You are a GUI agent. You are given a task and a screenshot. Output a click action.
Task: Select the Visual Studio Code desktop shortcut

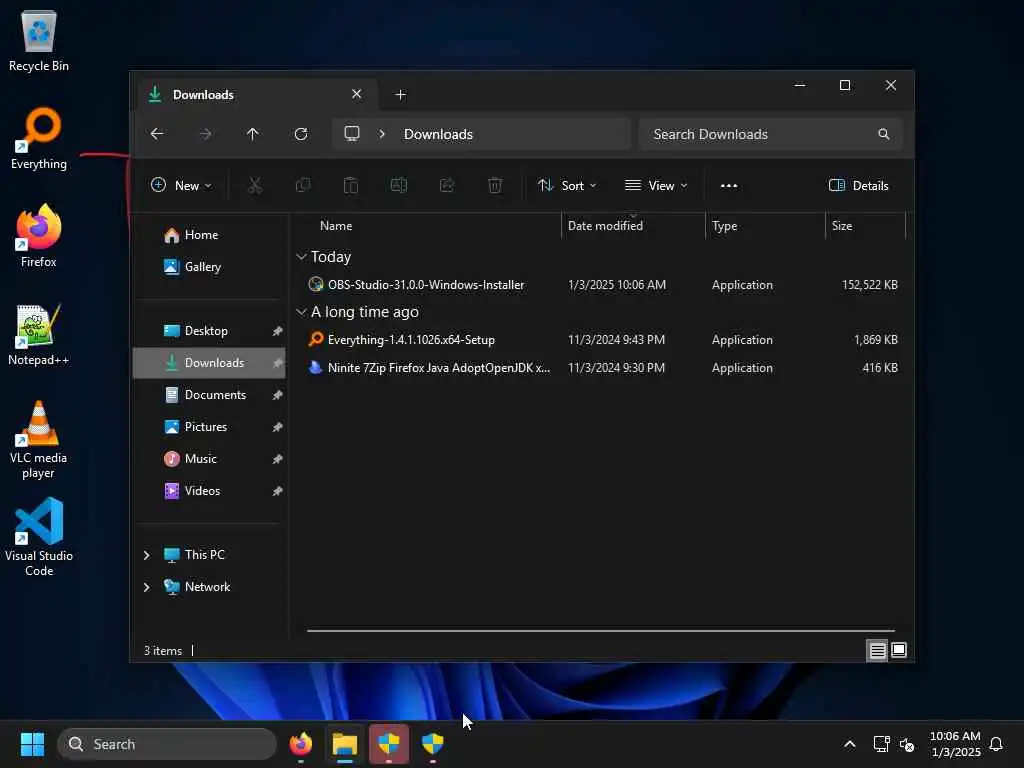(39, 537)
